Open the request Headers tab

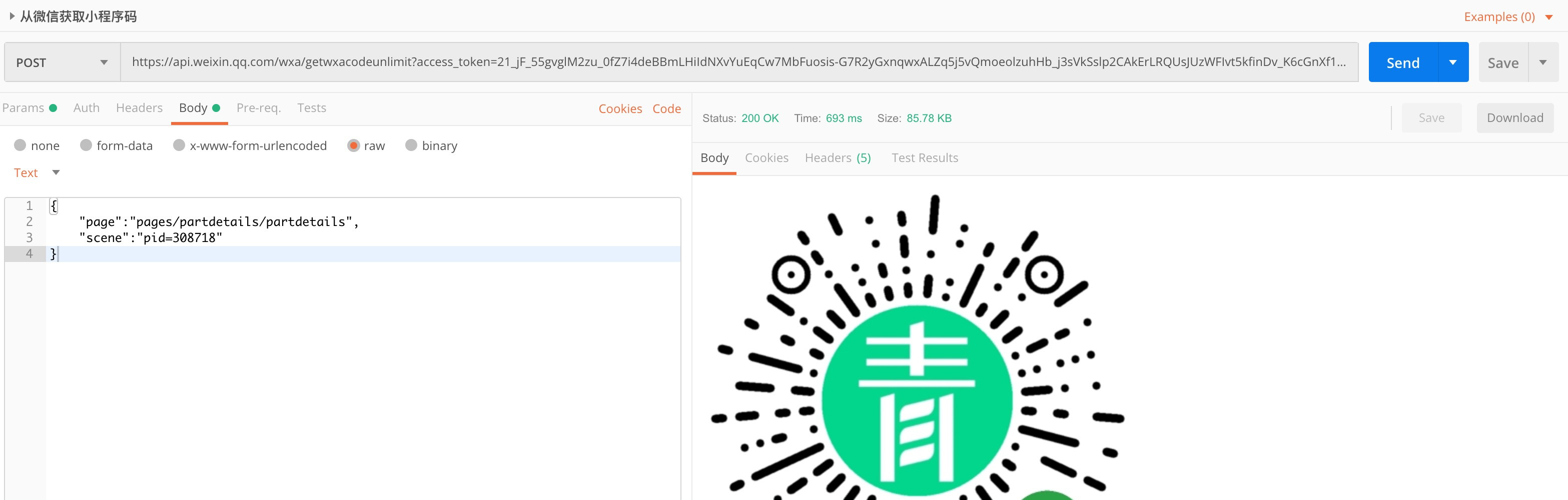(140, 107)
